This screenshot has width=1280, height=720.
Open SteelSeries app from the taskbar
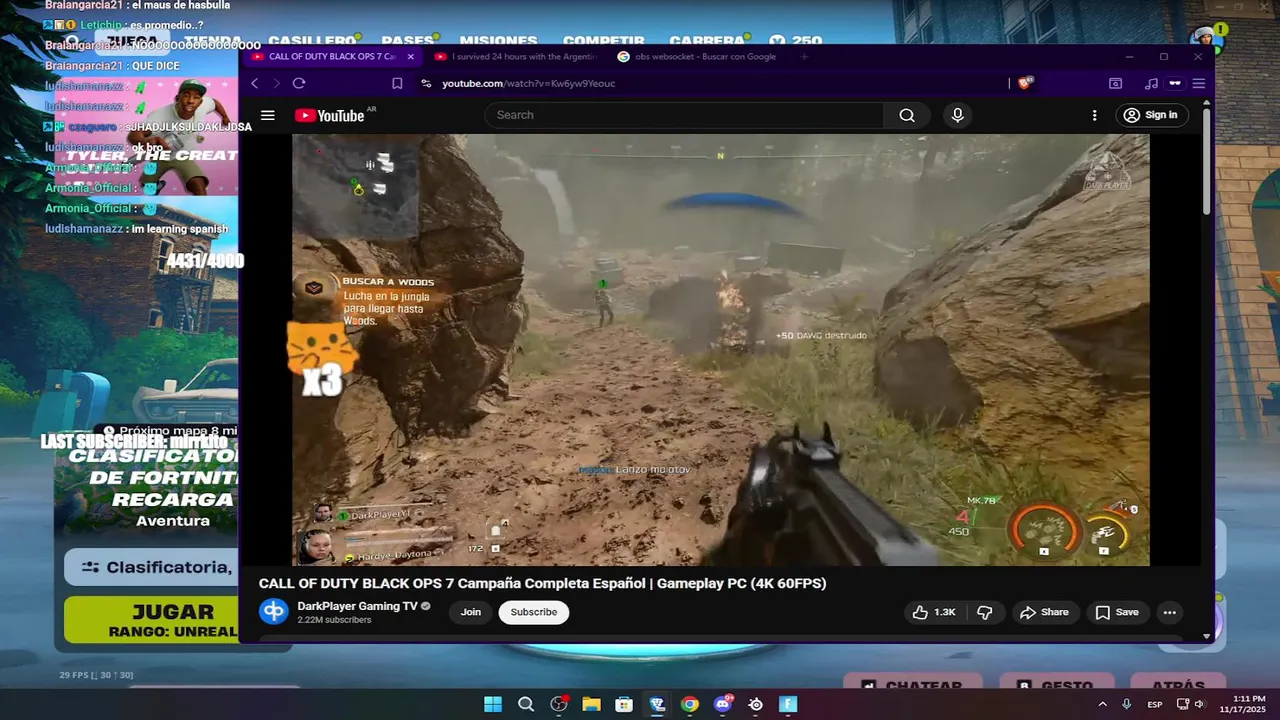[755, 704]
